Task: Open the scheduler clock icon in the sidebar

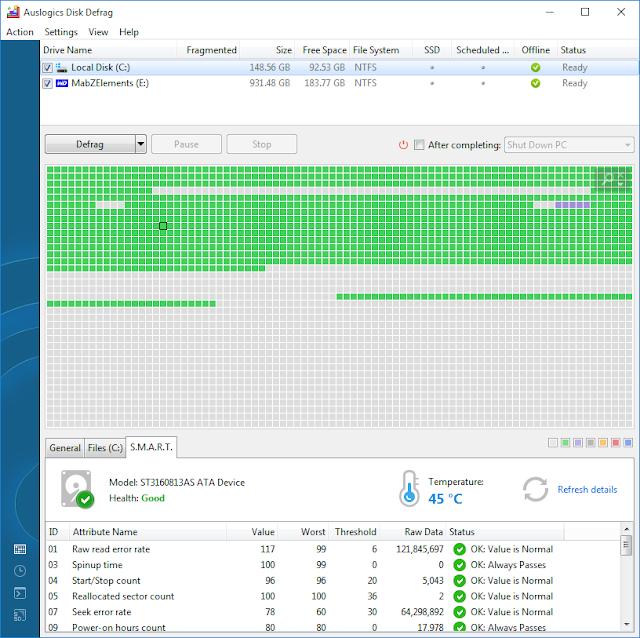Action: click(x=20, y=571)
